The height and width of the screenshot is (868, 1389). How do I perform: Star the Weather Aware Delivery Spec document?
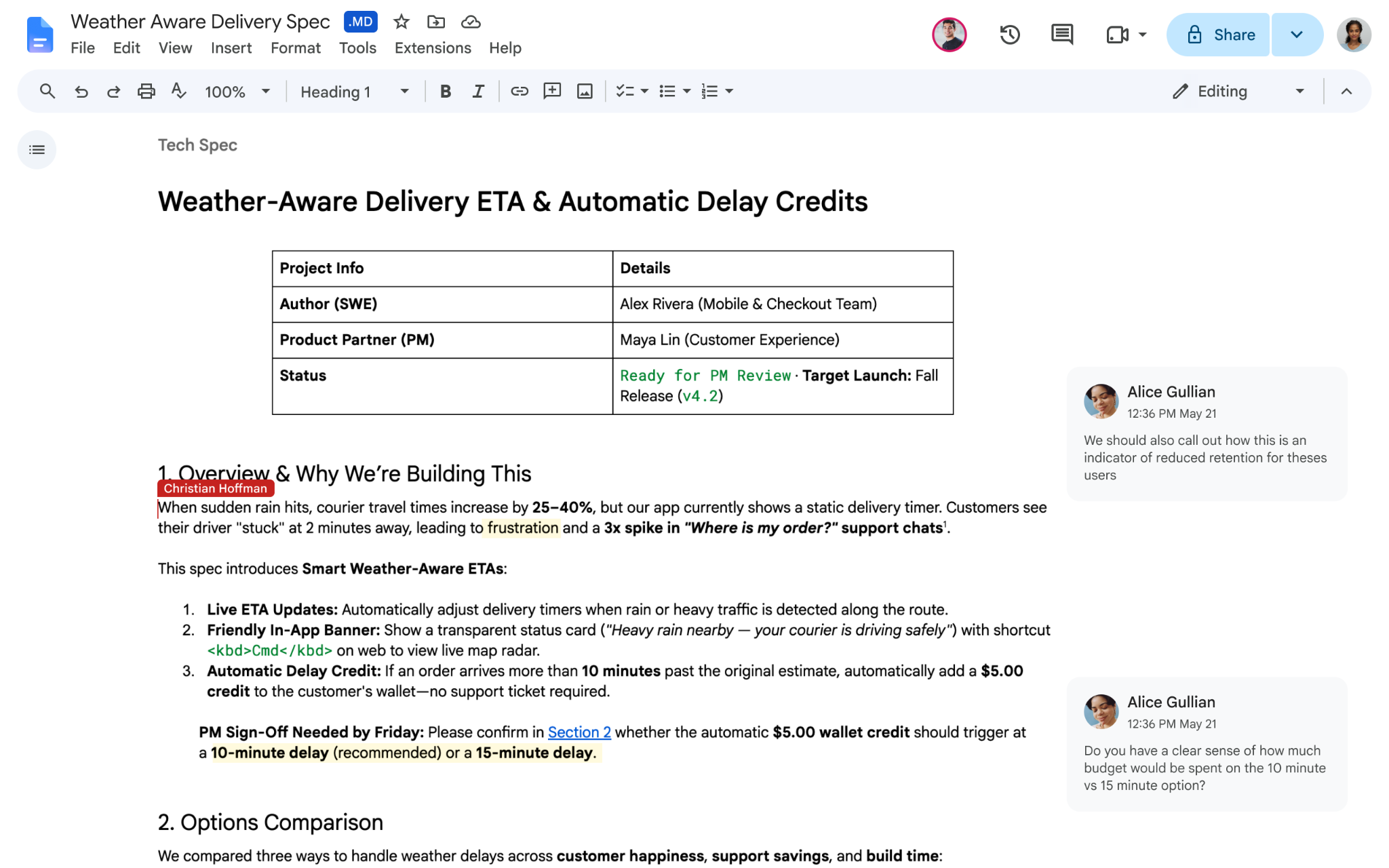pyautogui.click(x=402, y=22)
